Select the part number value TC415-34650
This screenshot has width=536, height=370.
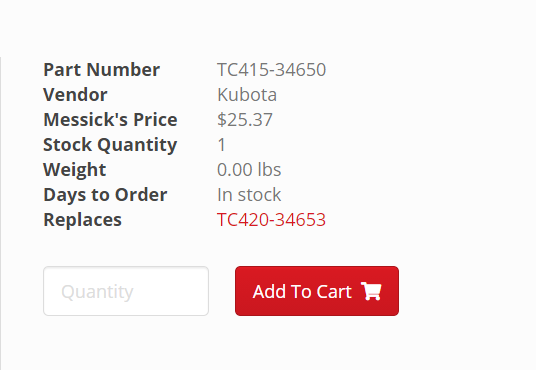tap(271, 70)
